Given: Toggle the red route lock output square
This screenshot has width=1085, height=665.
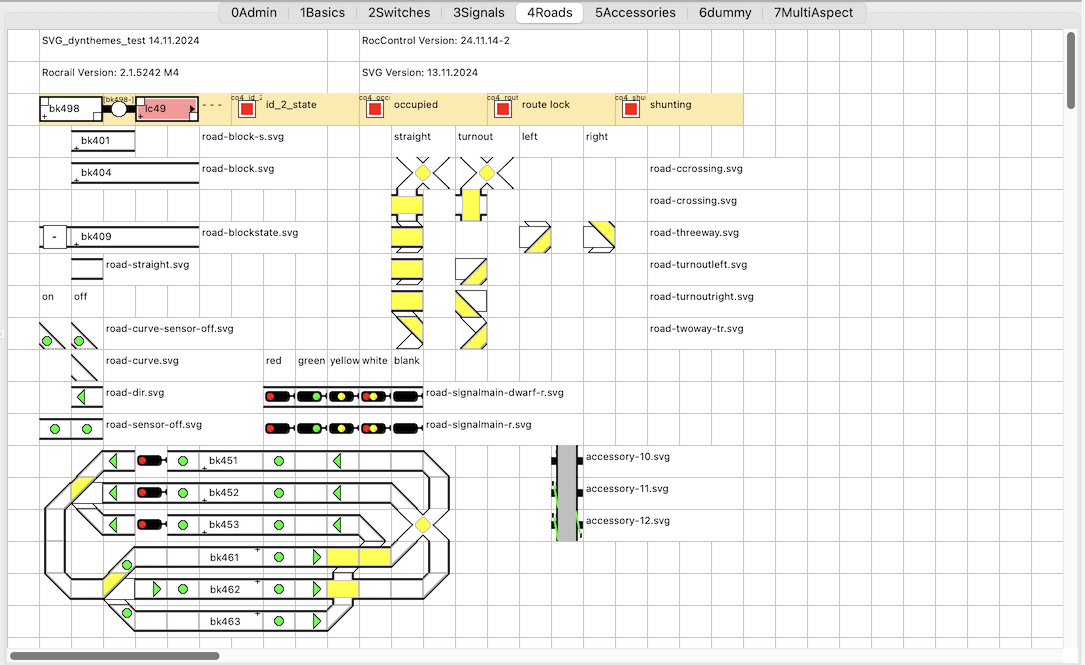Looking at the screenshot, I should (x=503, y=109).
